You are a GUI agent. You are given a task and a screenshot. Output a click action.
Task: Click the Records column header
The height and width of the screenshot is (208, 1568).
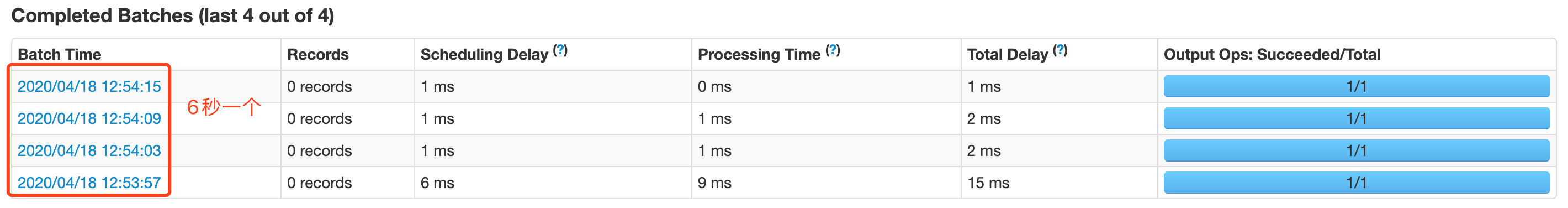click(x=317, y=54)
